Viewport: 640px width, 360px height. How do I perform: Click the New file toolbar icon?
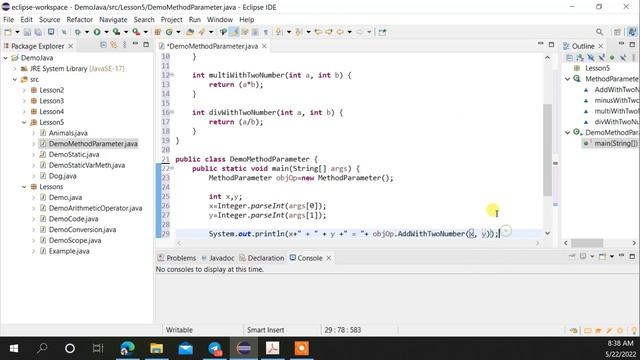click(8, 32)
